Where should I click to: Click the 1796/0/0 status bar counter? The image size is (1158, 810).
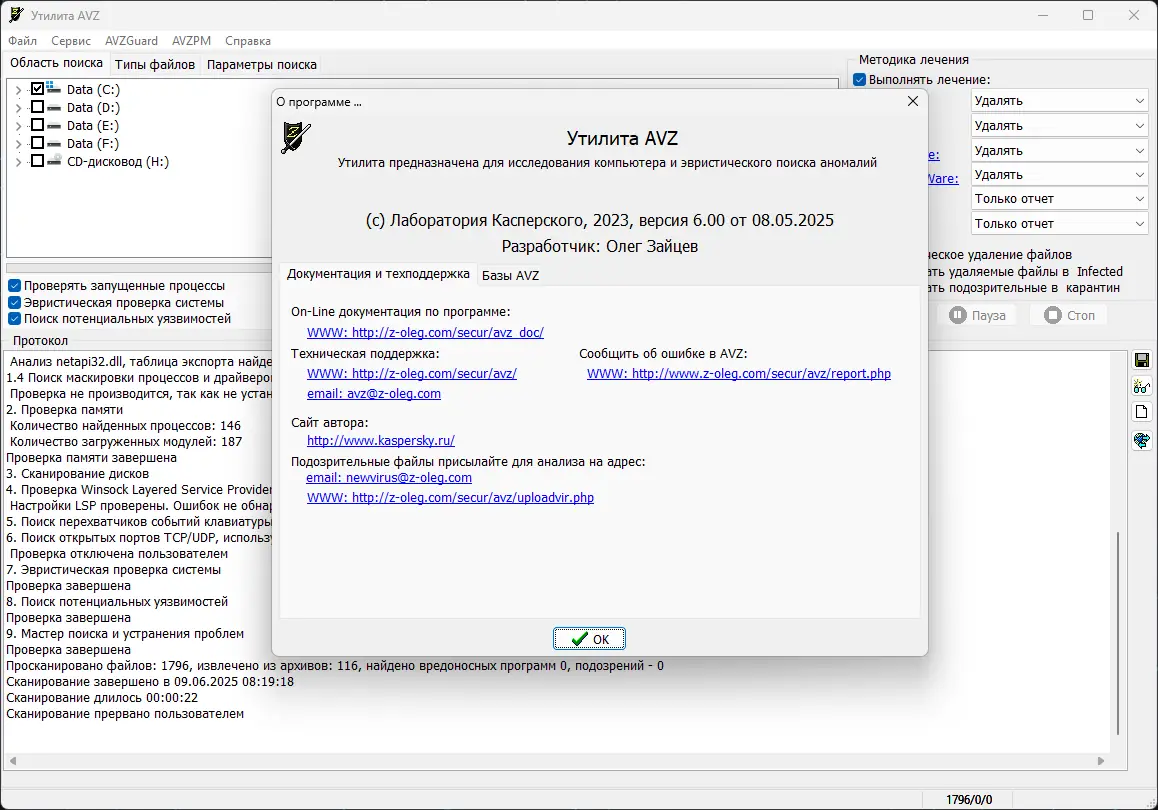coord(969,800)
